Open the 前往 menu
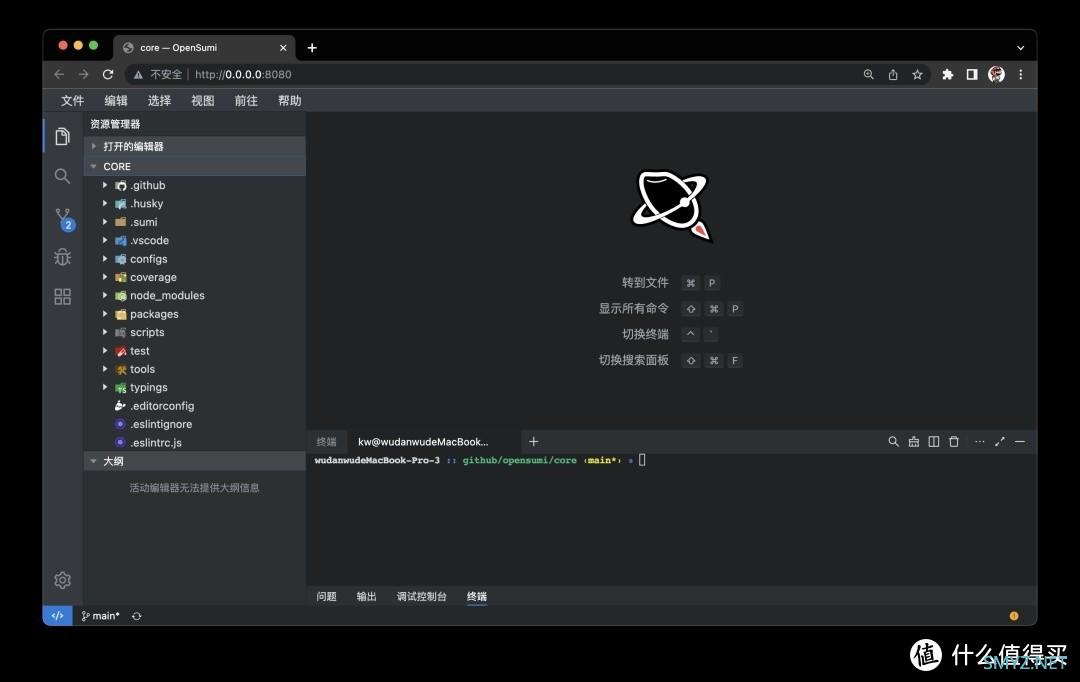 coord(246,101)
